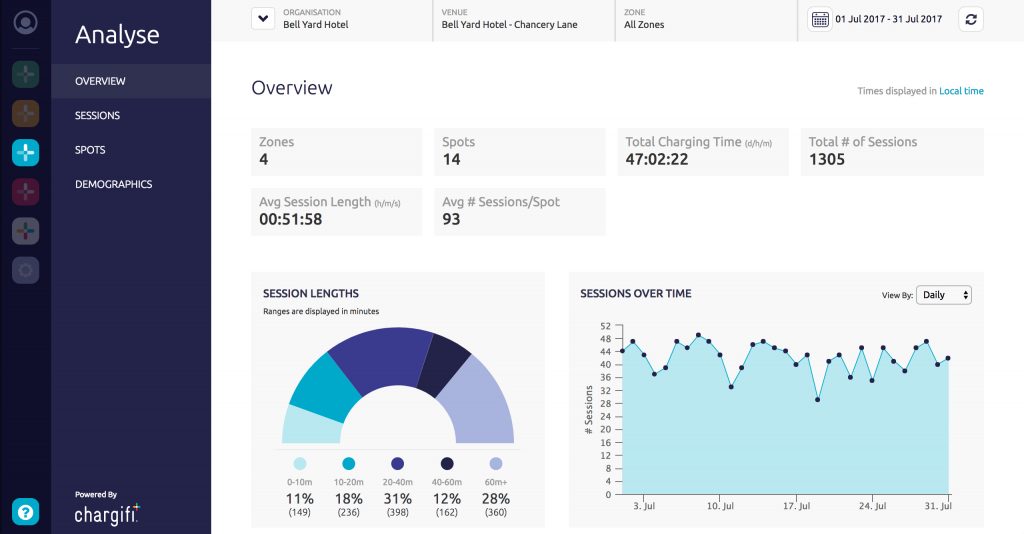The height and width of the screenshot is (534, 1024).
Task: Click the Analyse sidebar heading
Action: pyautogui.click(x=117, y=35)
